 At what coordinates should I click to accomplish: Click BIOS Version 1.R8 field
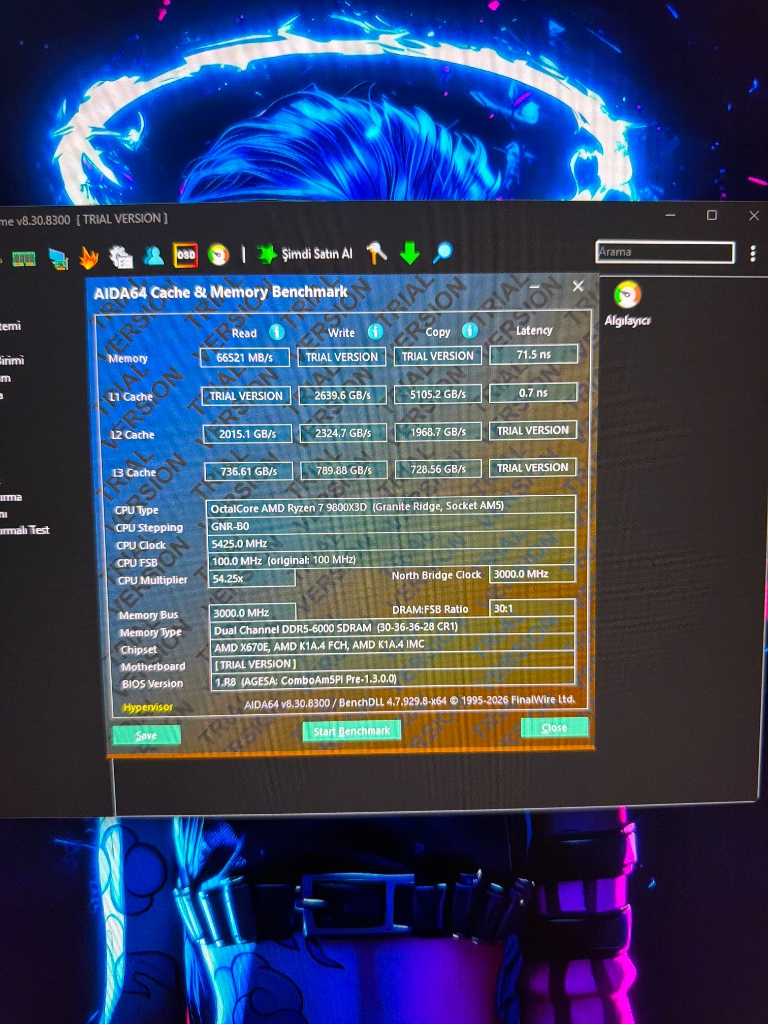pyautogui.click(x=393, y=680)
